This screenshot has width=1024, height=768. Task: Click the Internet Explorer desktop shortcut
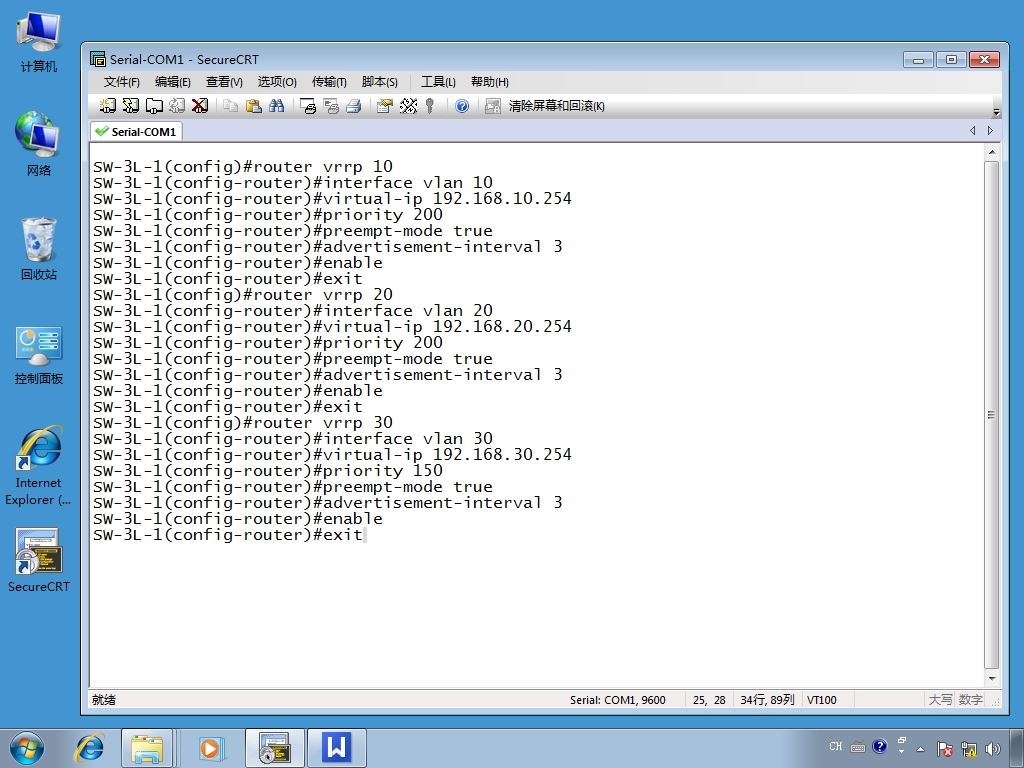(39, 466)
